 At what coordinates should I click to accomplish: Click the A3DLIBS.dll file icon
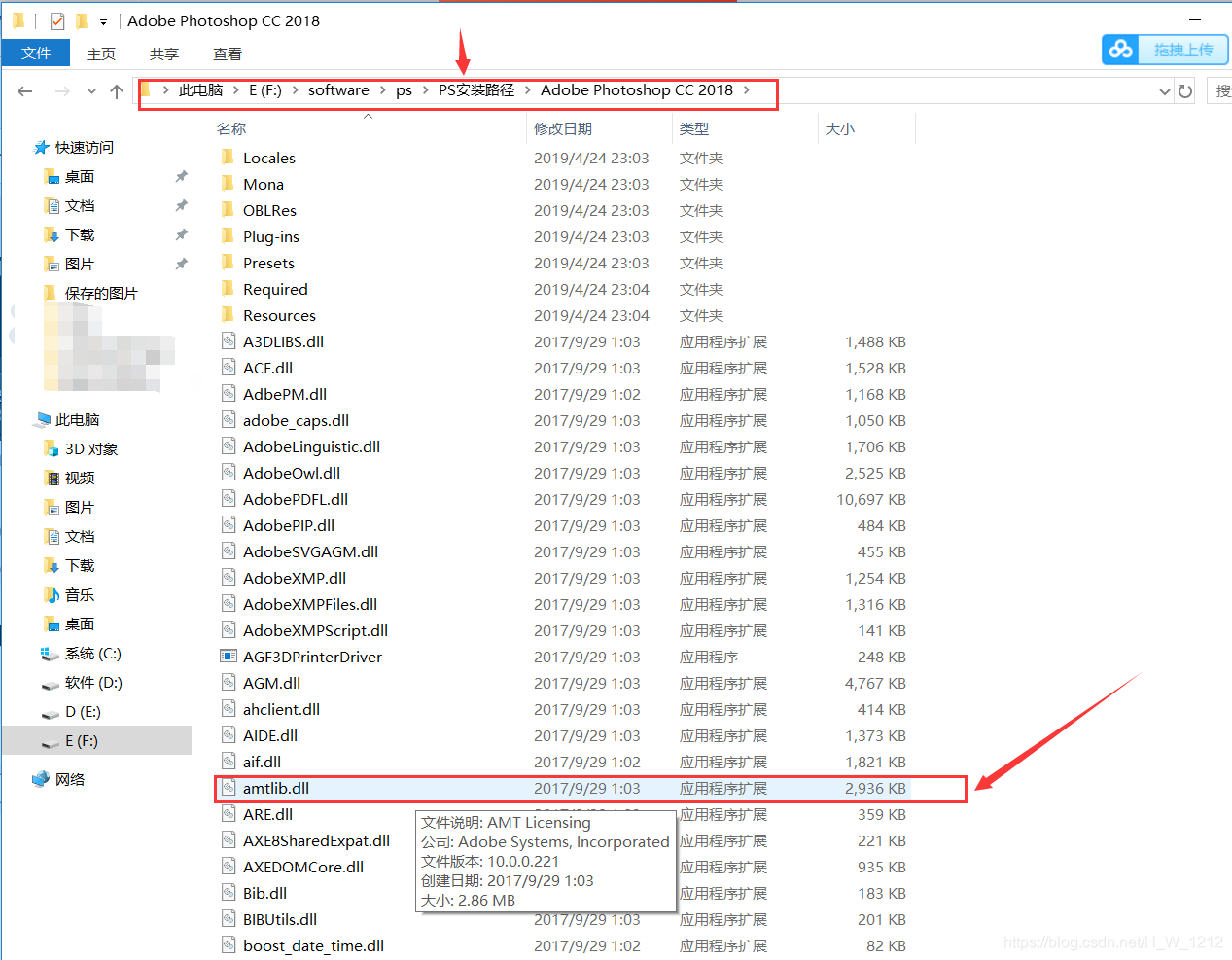pyautogui.click(x=229, y=340)
